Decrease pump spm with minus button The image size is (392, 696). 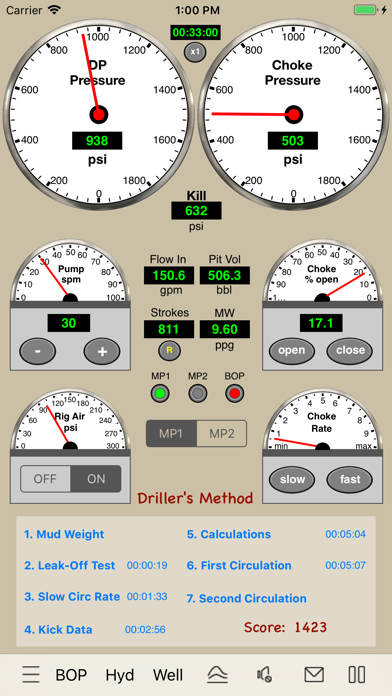(38, 351)
